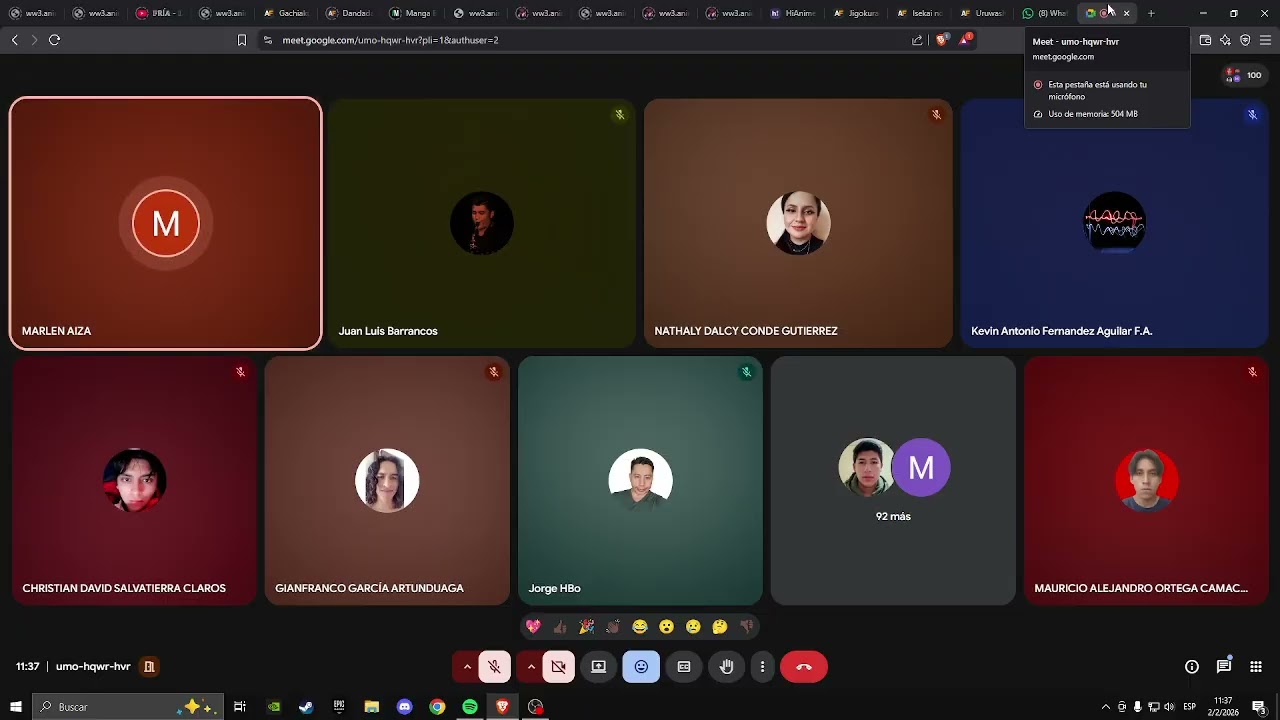Open audio settings arrow beside microphone
Screen dimensions: 1280x720
(x=466, y=667)
